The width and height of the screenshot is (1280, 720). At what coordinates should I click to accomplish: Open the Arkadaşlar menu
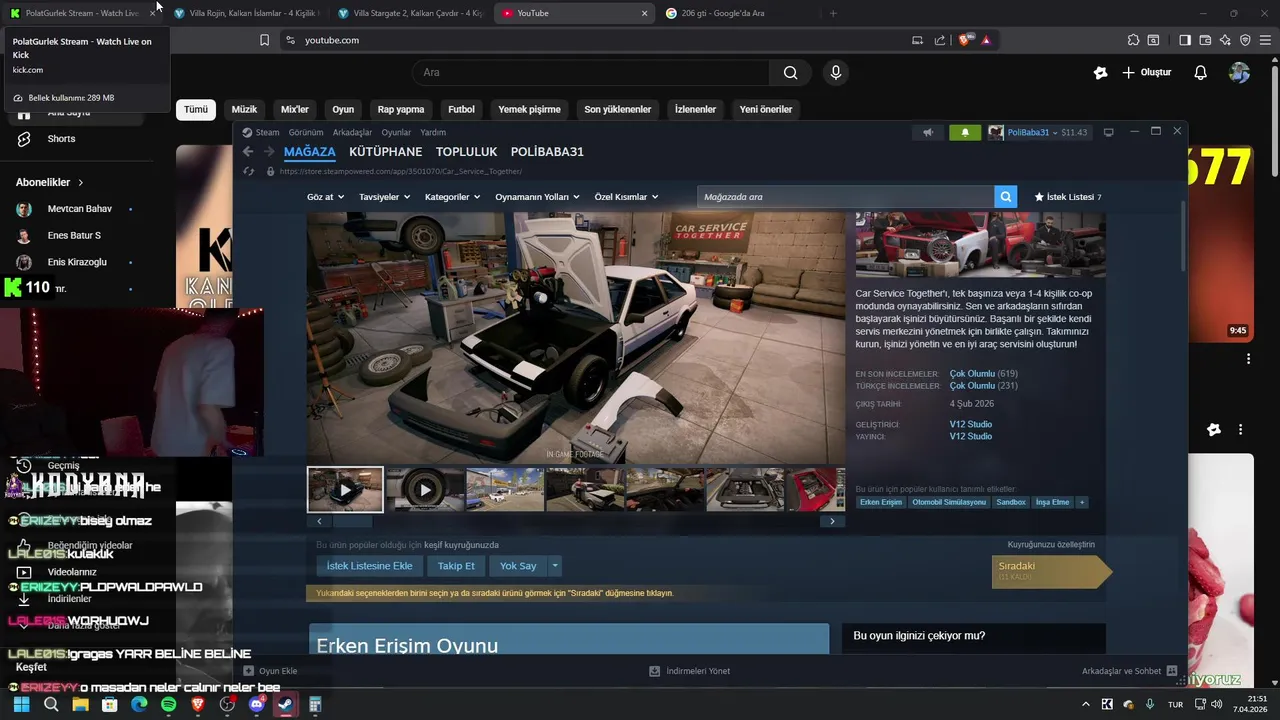pos(352,132)
